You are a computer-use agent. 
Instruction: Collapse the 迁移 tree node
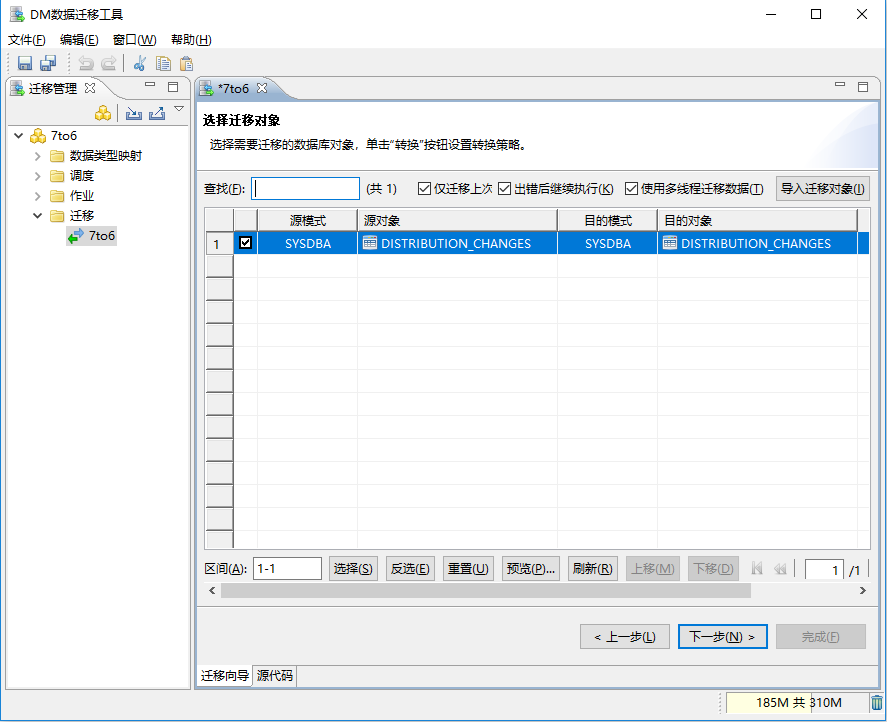tap(37, 215)
